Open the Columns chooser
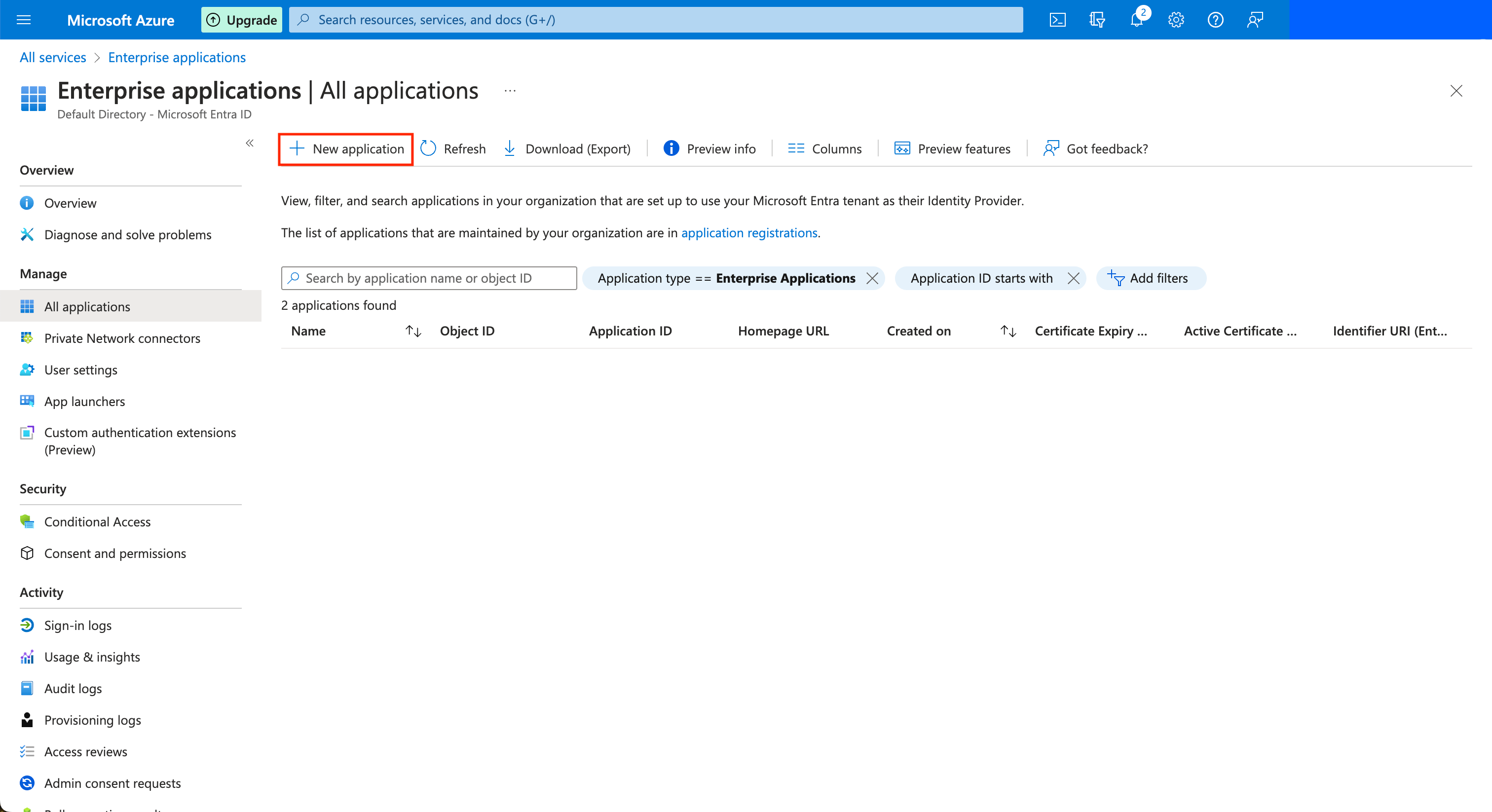 click(824, 148)
